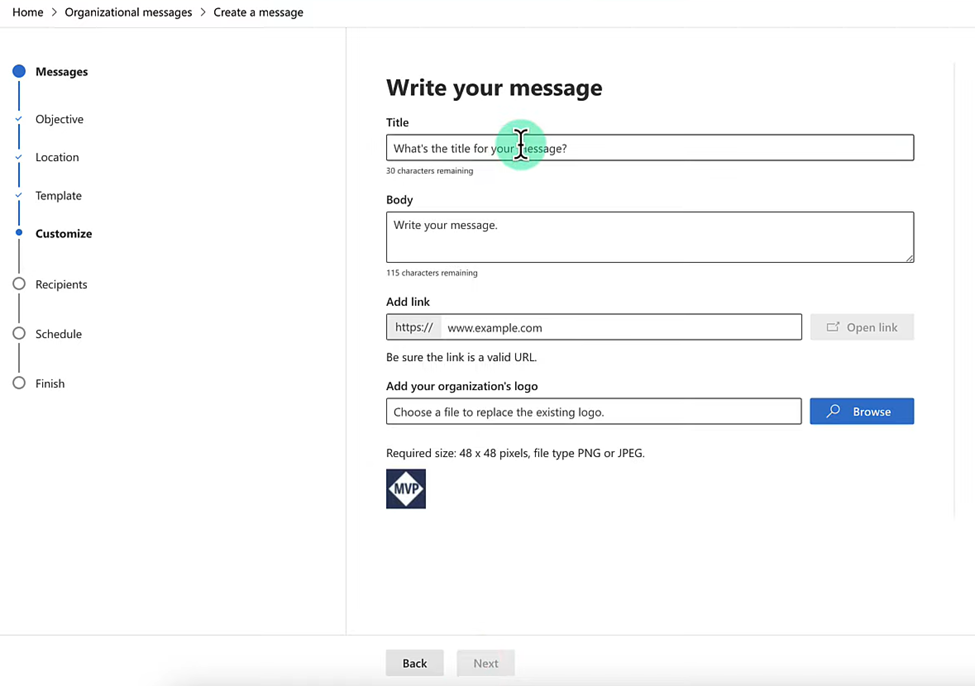Jump to the Recipients step
This screenshot has height=686, width=975.
(61, 284)
